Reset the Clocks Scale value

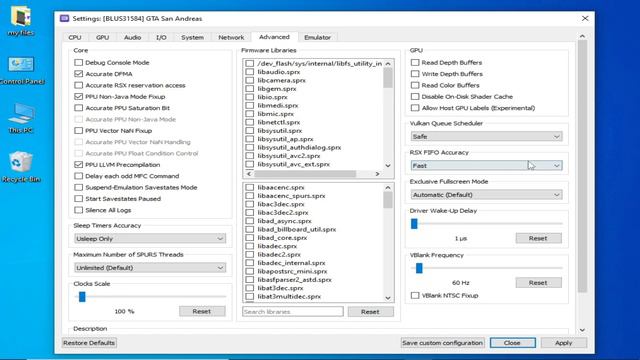(x=202, y=311)
